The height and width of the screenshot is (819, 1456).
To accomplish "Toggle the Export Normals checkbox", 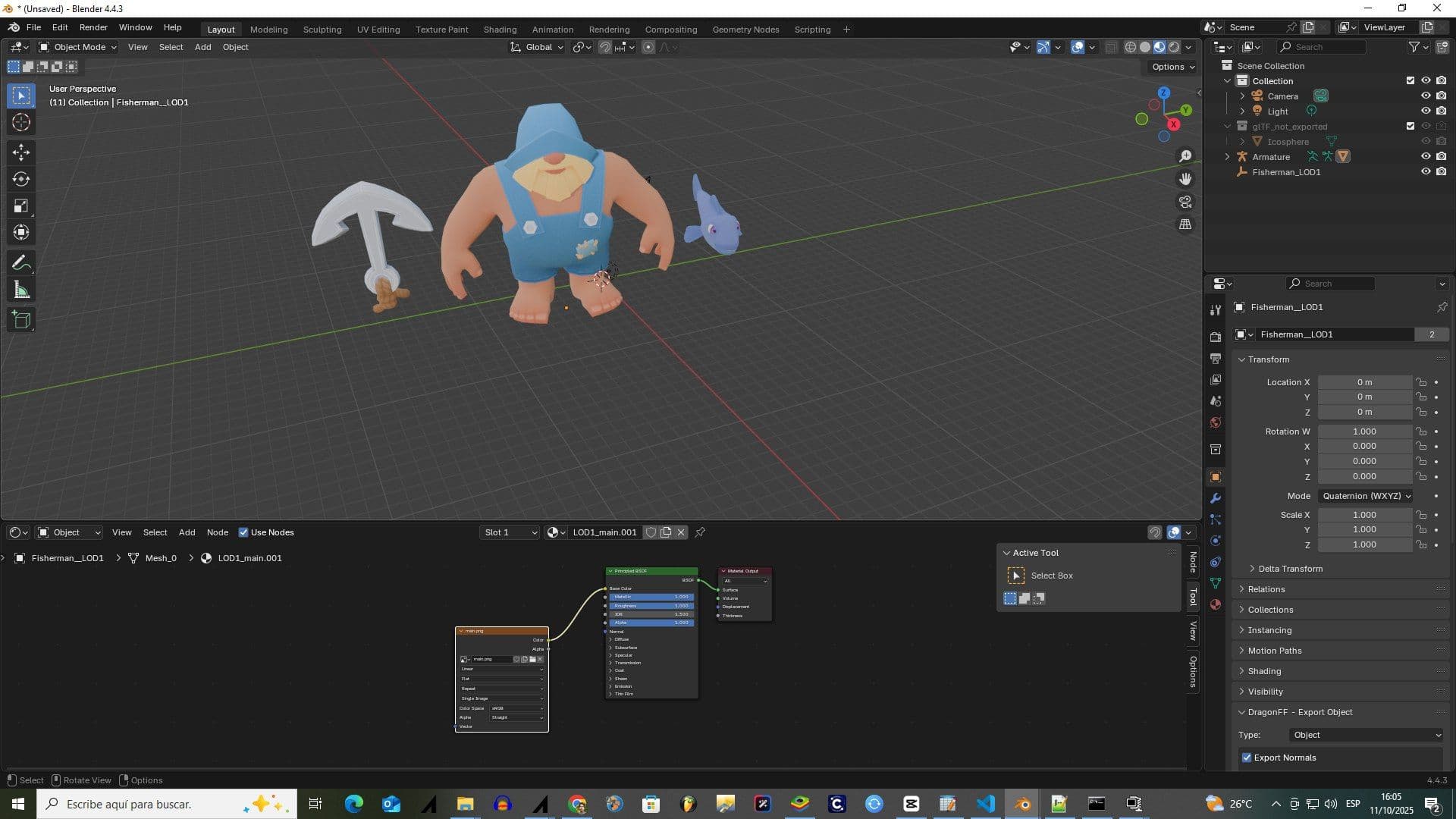I will 1247,758.
